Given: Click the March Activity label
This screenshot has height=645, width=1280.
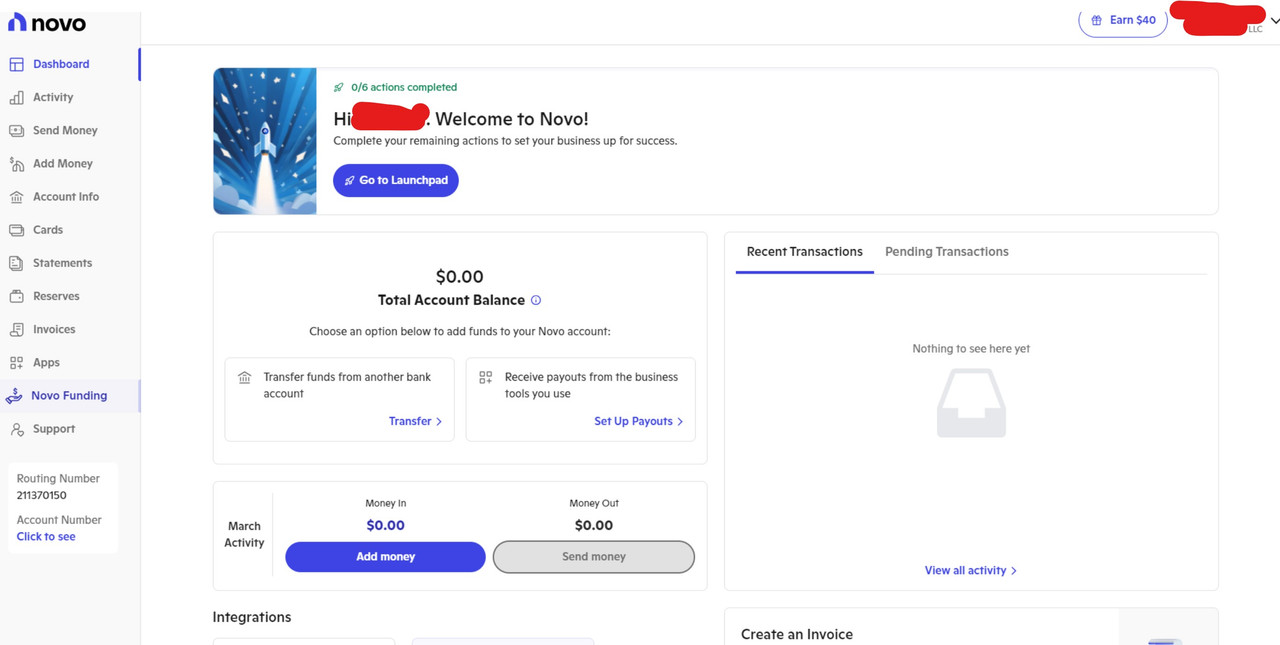Looking at the screenshot, I should [x=244, y=535].
